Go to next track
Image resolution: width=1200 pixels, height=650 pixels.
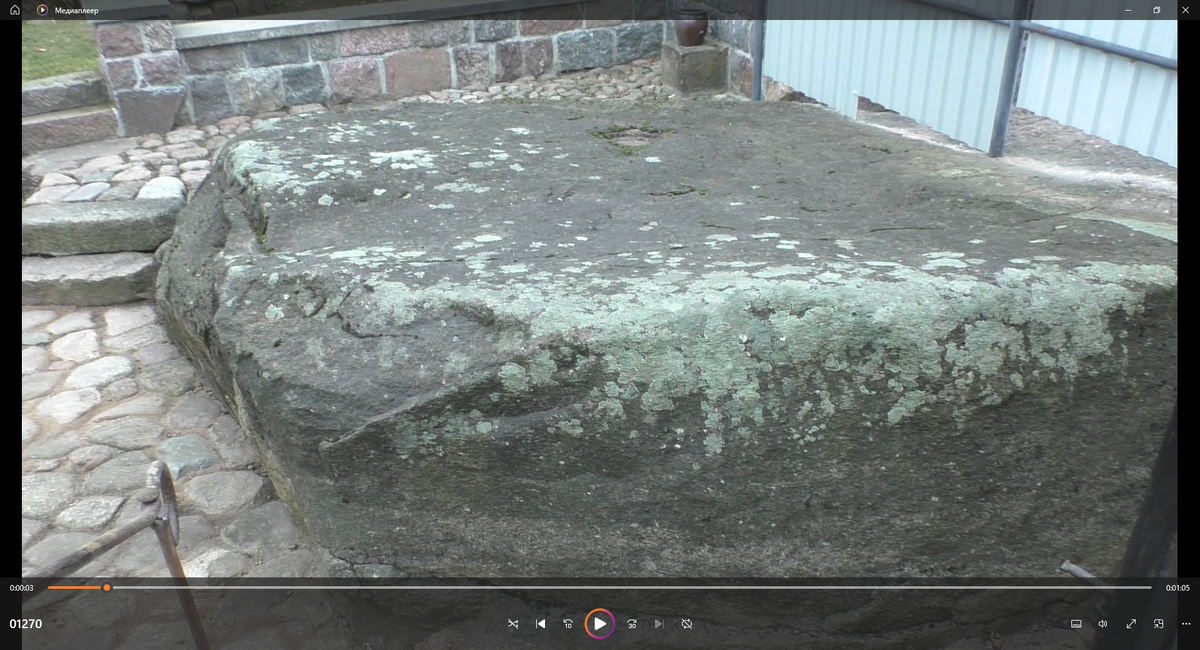coord(659,624)
